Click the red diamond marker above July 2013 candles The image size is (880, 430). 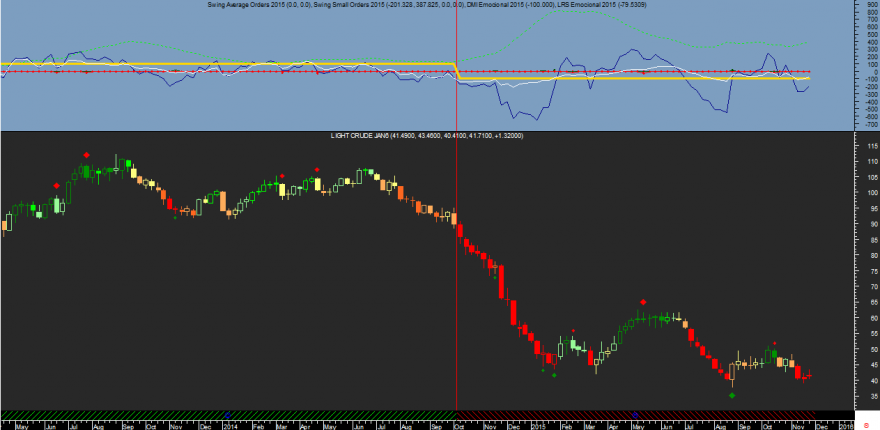pyautogui.click(x=86, y=155)
